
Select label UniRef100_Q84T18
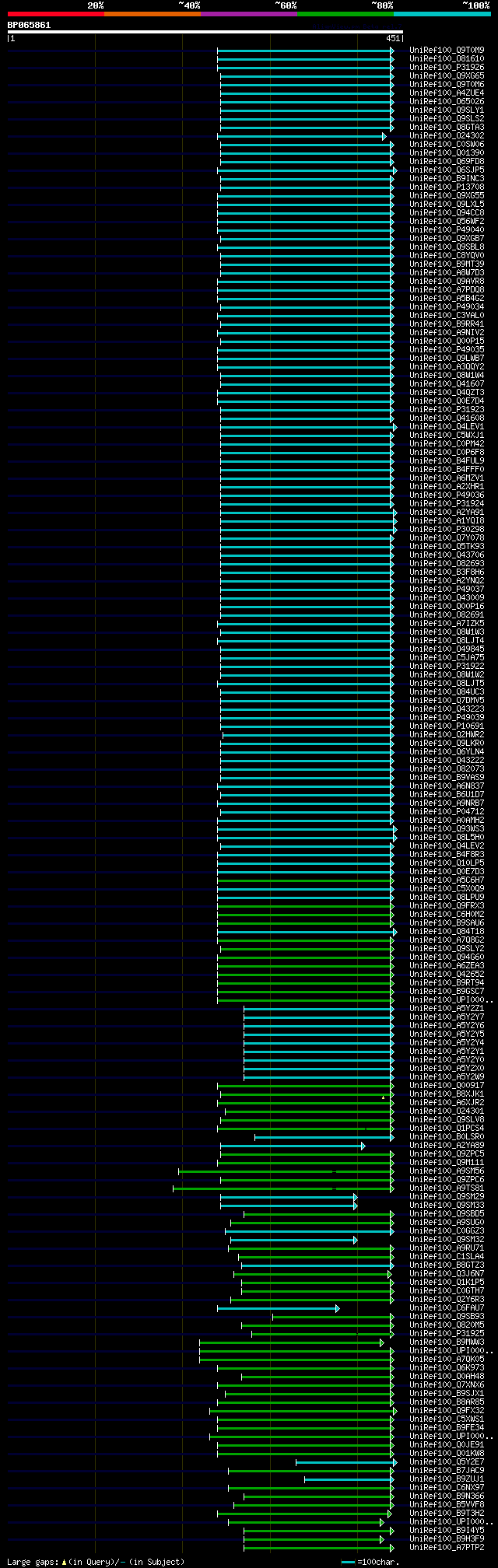coord(447,932)
